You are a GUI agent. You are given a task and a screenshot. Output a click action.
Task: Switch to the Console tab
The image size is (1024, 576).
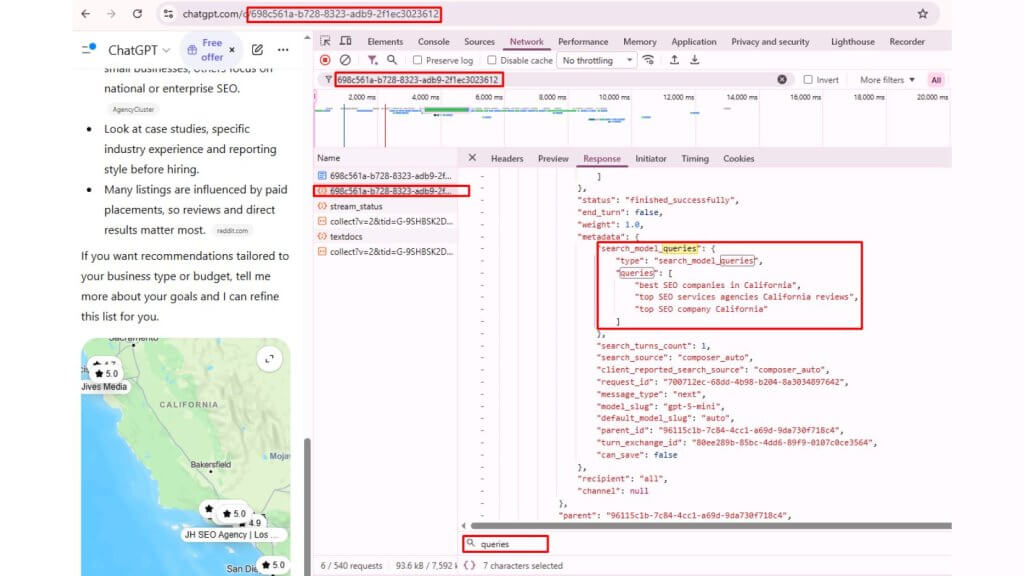click(x=434, y=42)
